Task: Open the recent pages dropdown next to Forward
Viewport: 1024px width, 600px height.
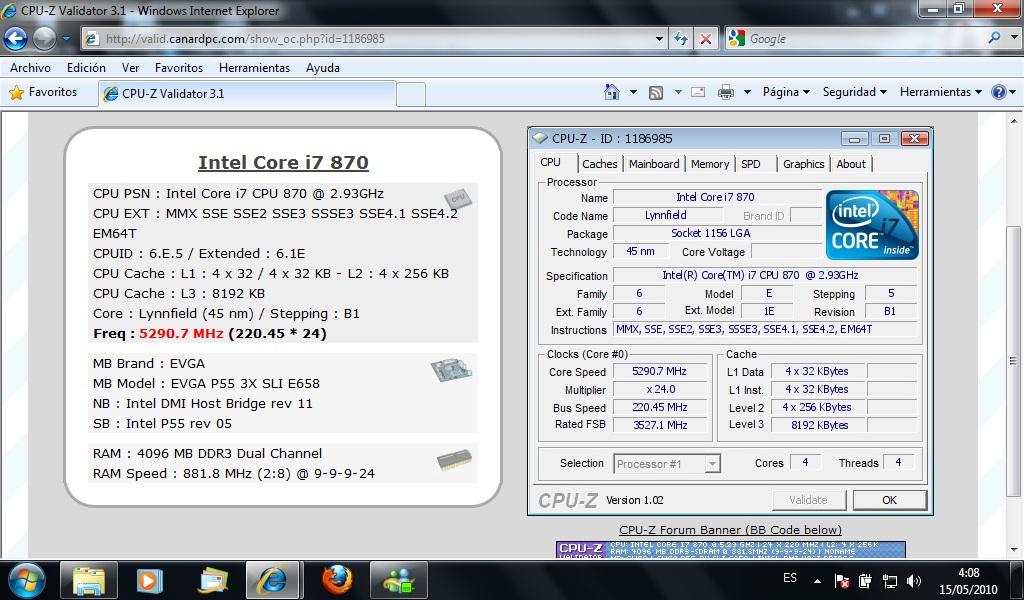Action: pos(66,39)
